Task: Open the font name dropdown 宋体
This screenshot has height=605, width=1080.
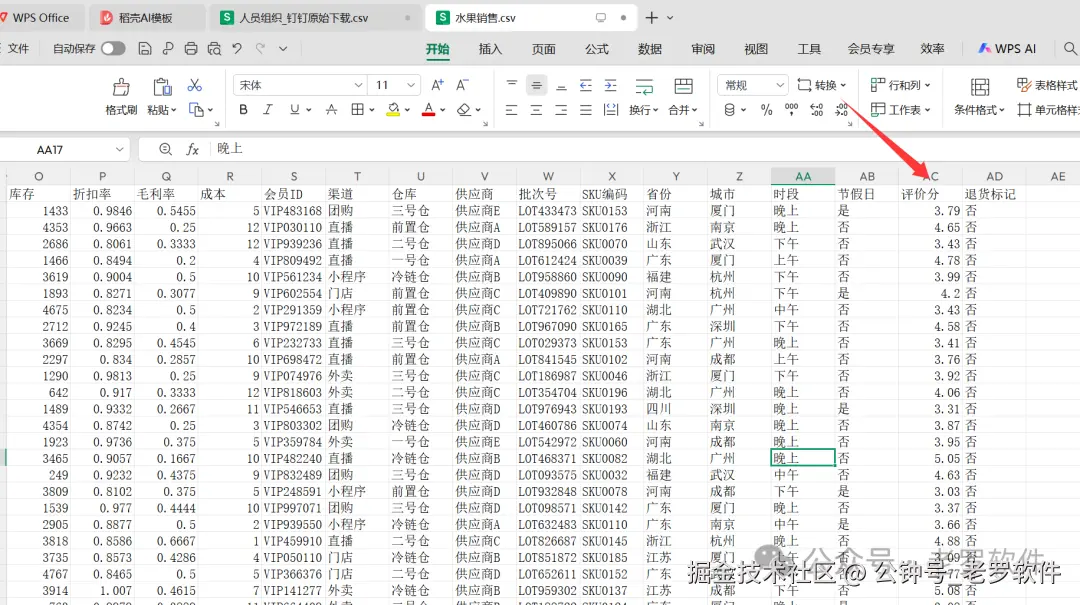Action: point(358,85)
